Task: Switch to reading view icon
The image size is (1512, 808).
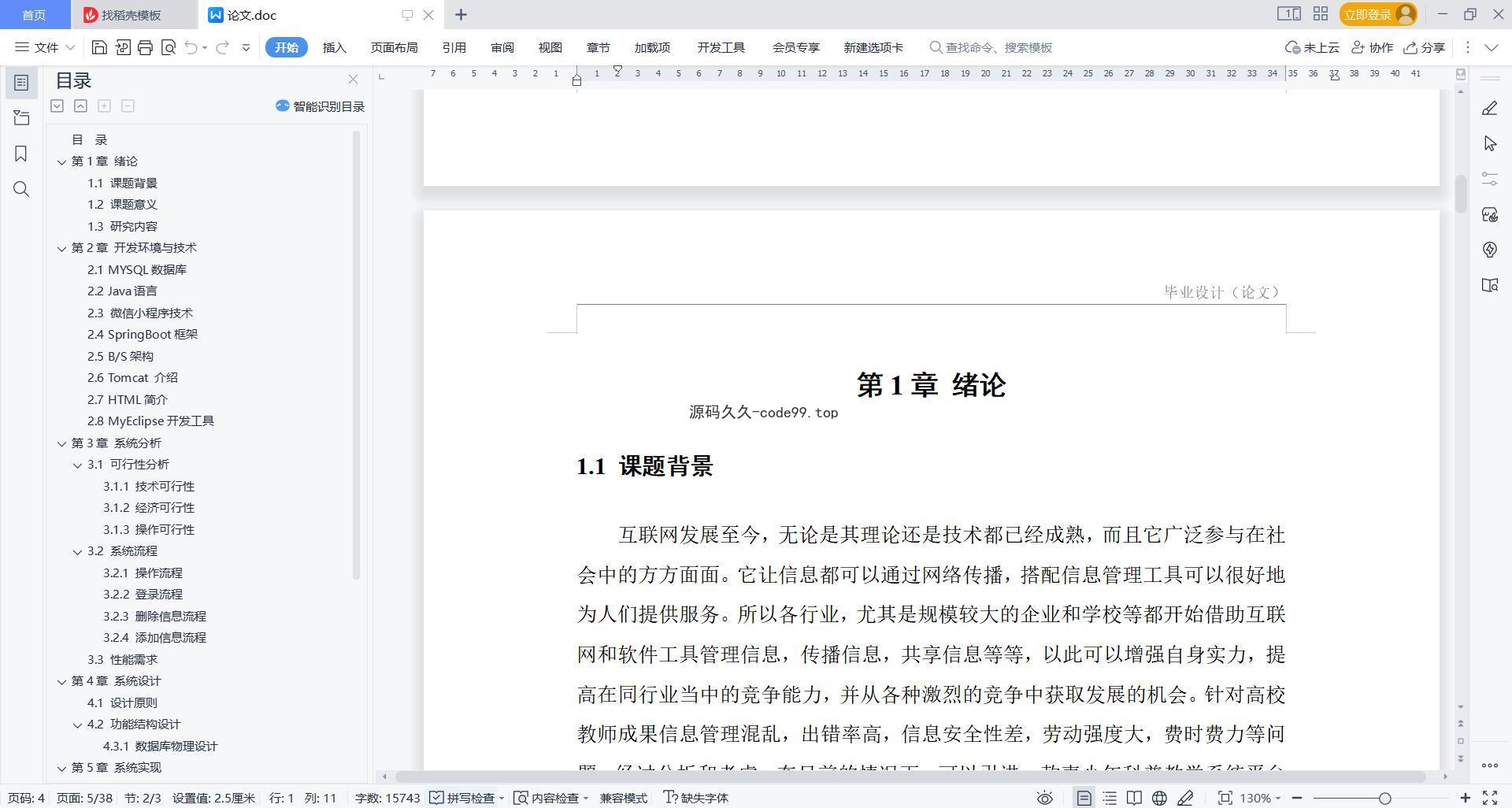Action: 1134,798
